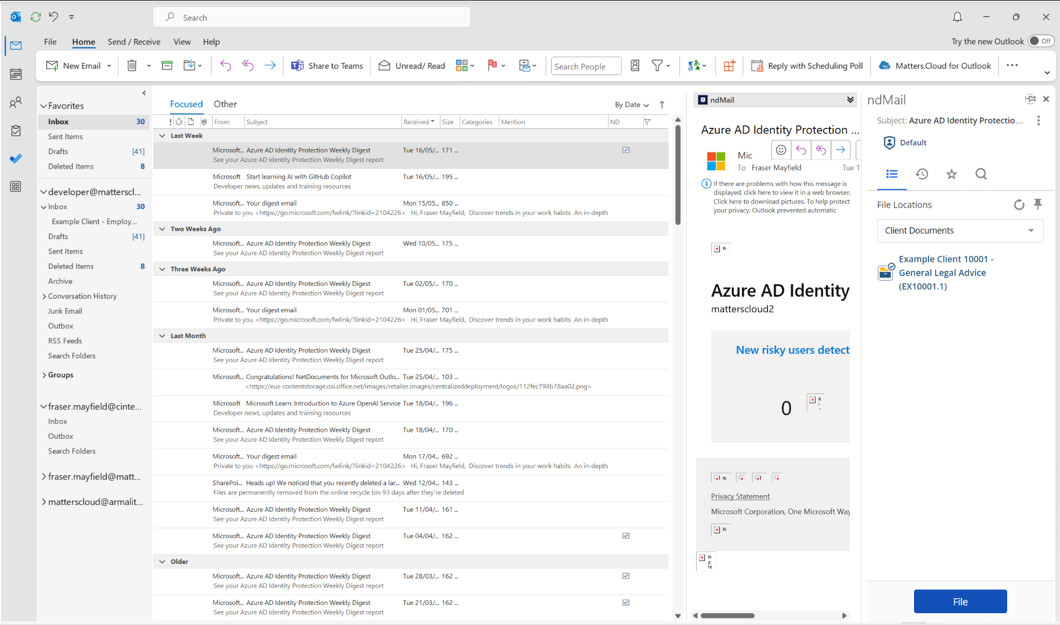The width and height of the screenshot is (1060, 625).
Task: Click the Address Book icon
Action: [635, 66]
